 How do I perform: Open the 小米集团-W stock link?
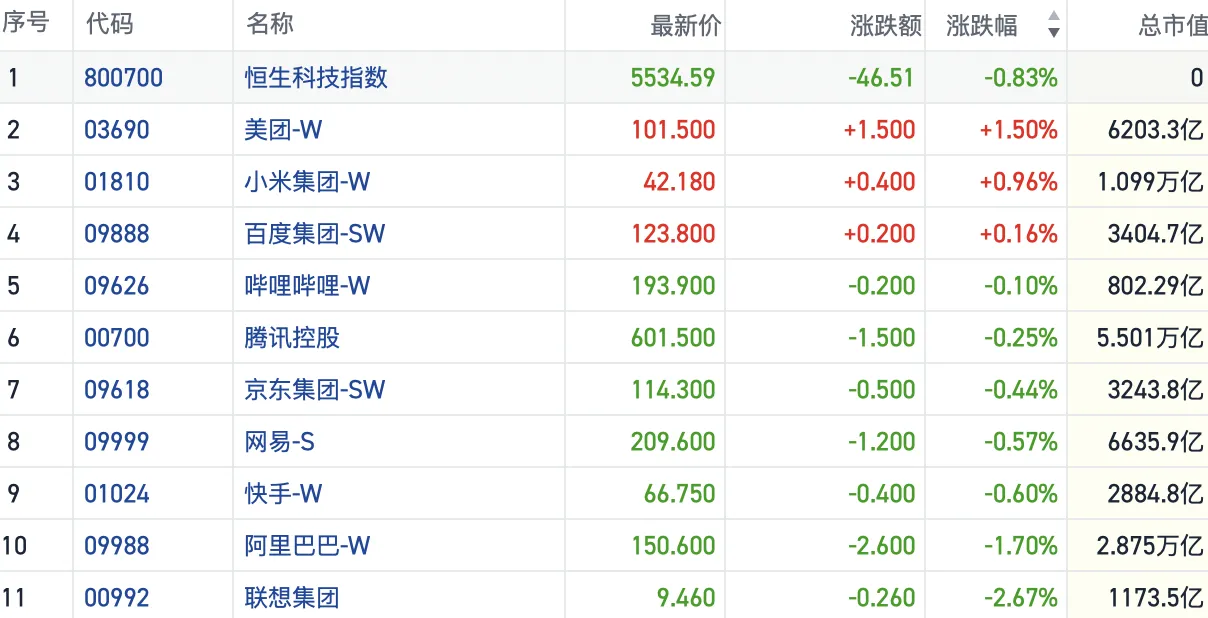tap(308, 181)
